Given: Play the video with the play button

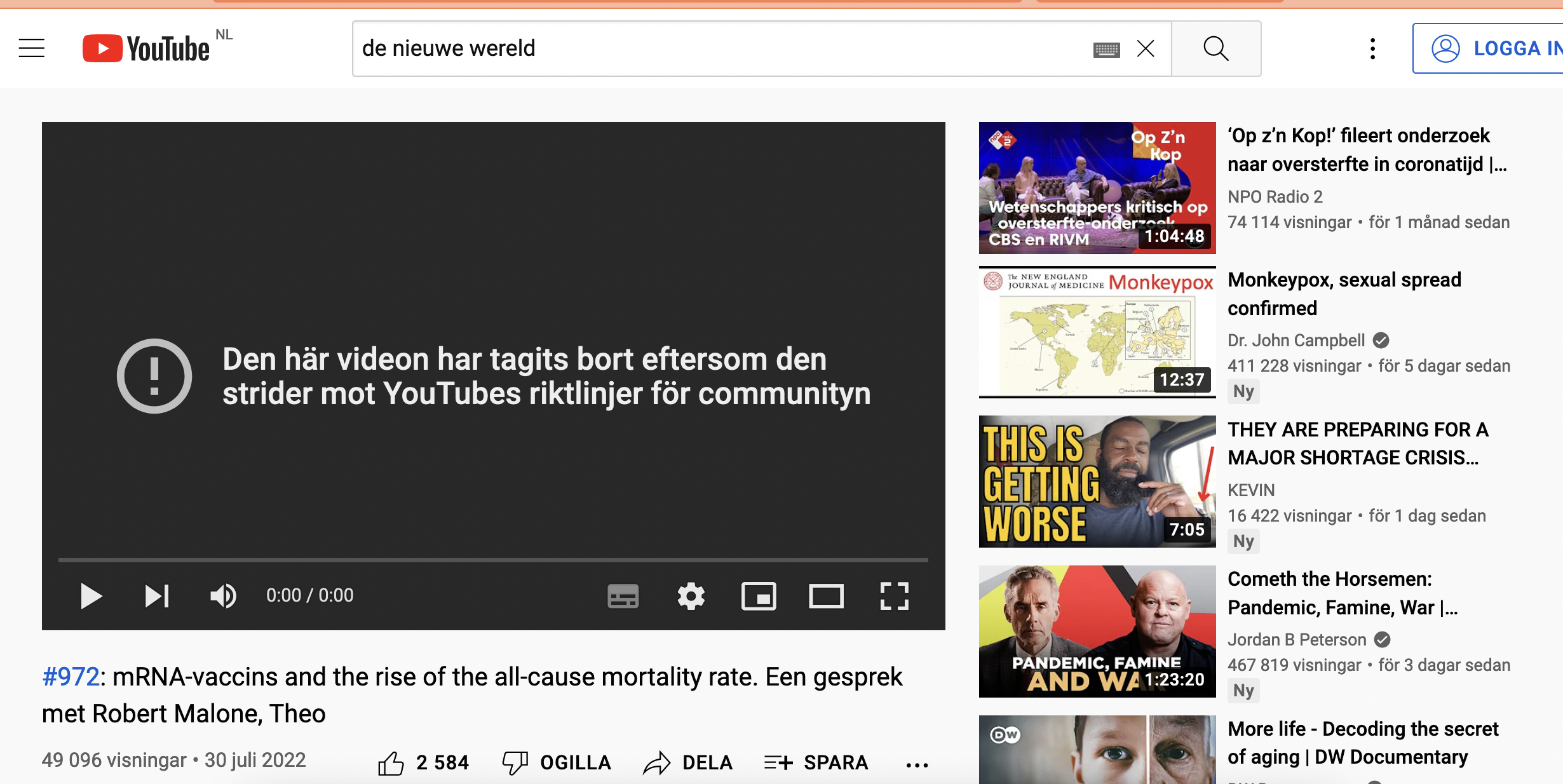Looking at the screenshot, I should (91, 596).
